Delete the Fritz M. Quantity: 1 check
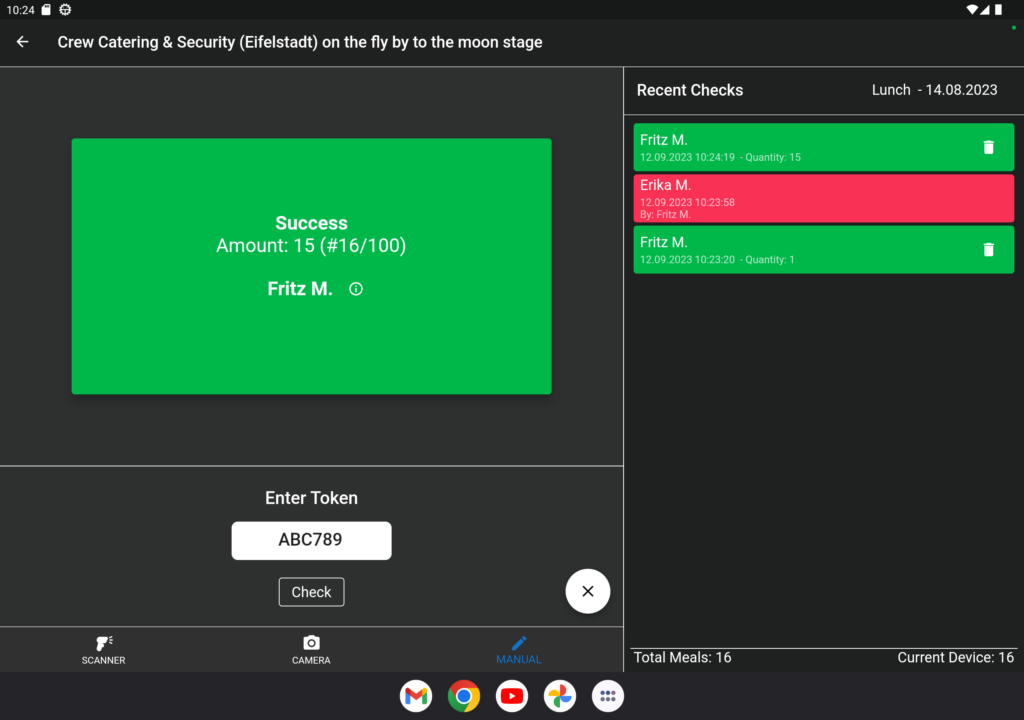Image resolution: width=1024 pixels, height=720 pixels. click(988, 250)
